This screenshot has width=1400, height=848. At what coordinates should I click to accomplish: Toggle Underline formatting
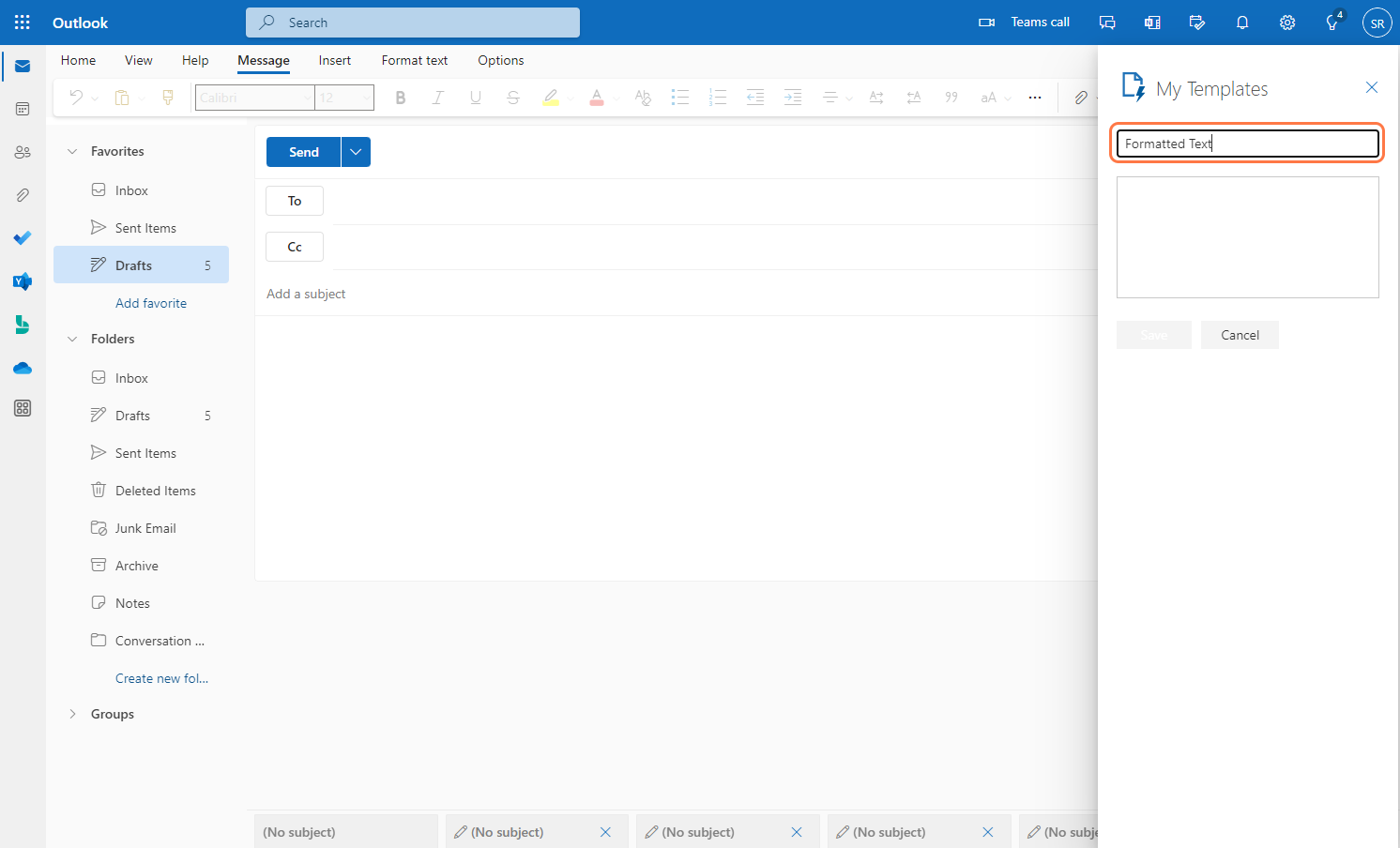click(476, 97)
